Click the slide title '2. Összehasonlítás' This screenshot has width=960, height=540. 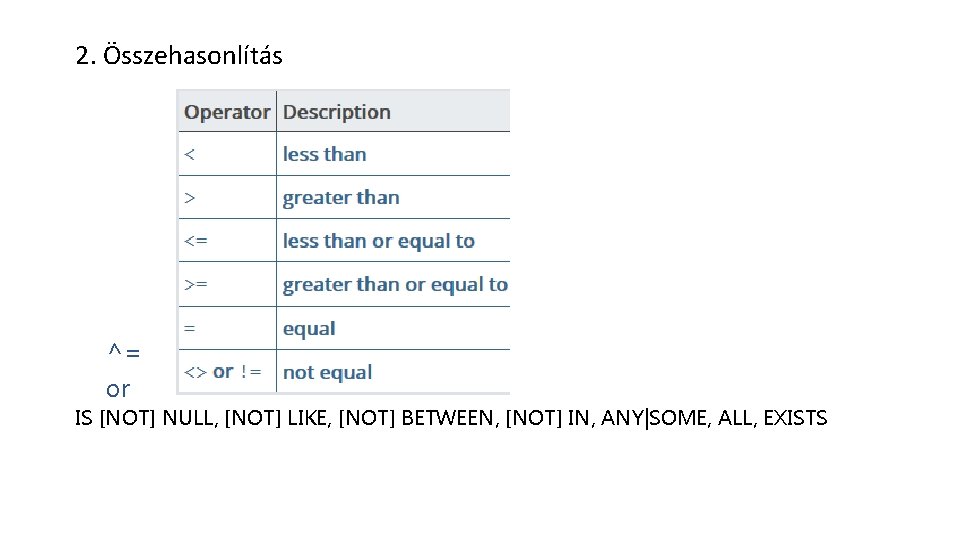click(179, 56)
